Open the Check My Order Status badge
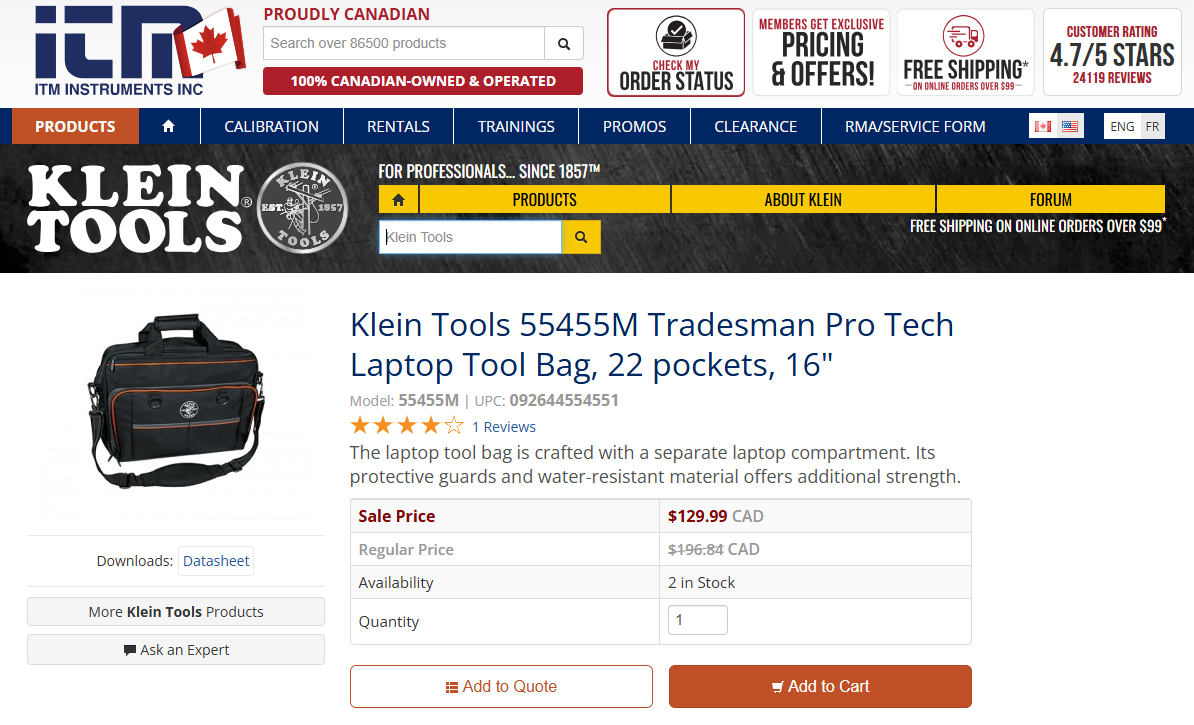This screenshot has height=725, width=1194. (x=675, y=51)
